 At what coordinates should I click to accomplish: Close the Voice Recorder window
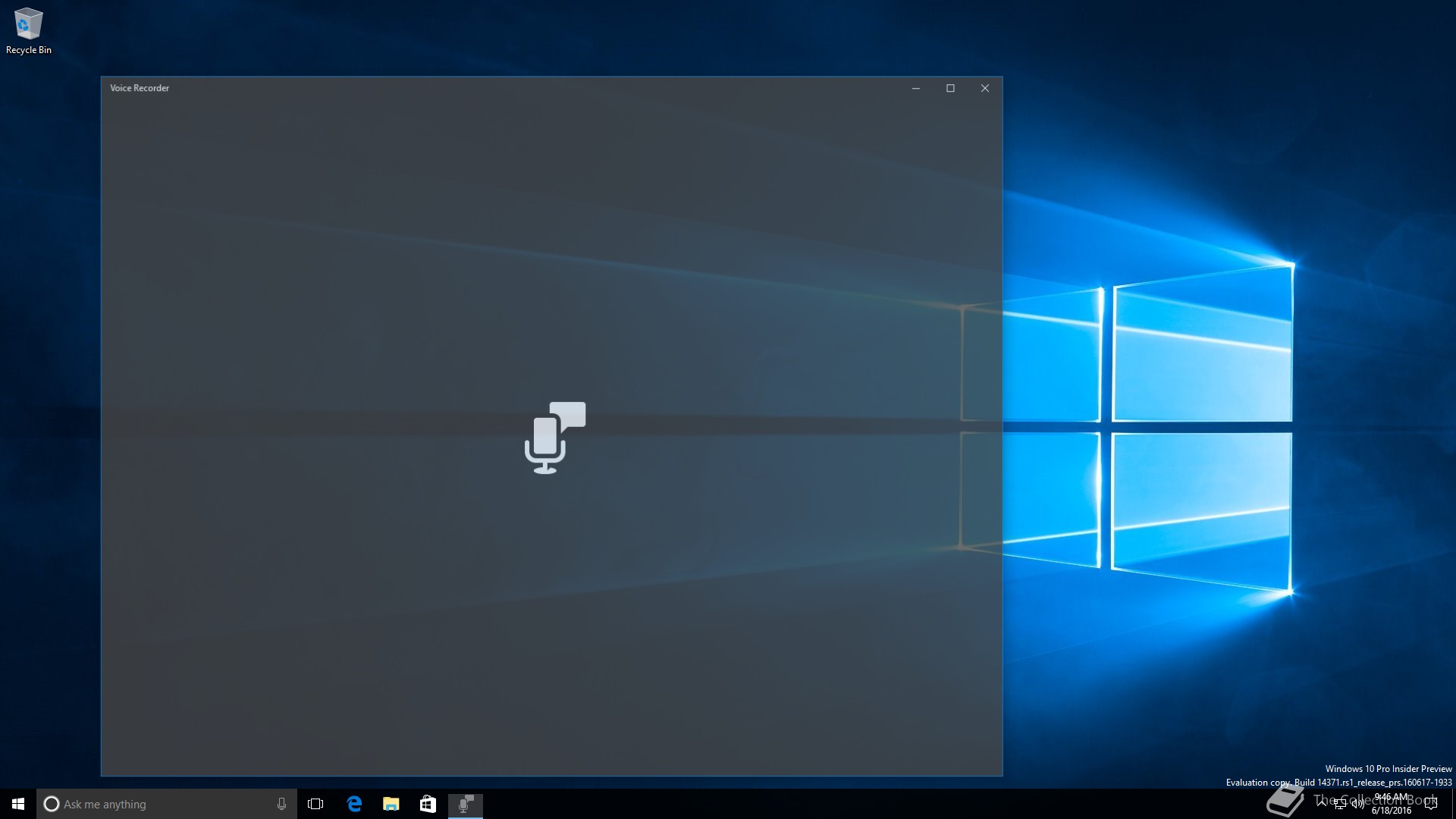[x=985, y=88]
